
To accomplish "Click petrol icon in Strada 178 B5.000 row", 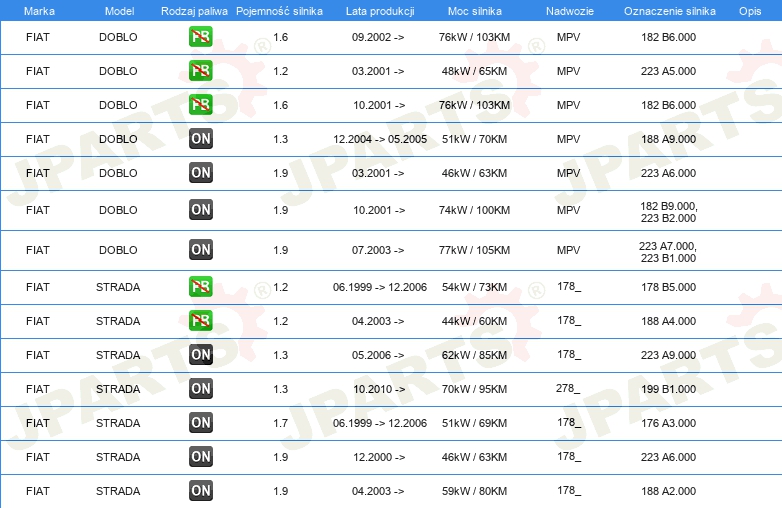I will point(200,287).
